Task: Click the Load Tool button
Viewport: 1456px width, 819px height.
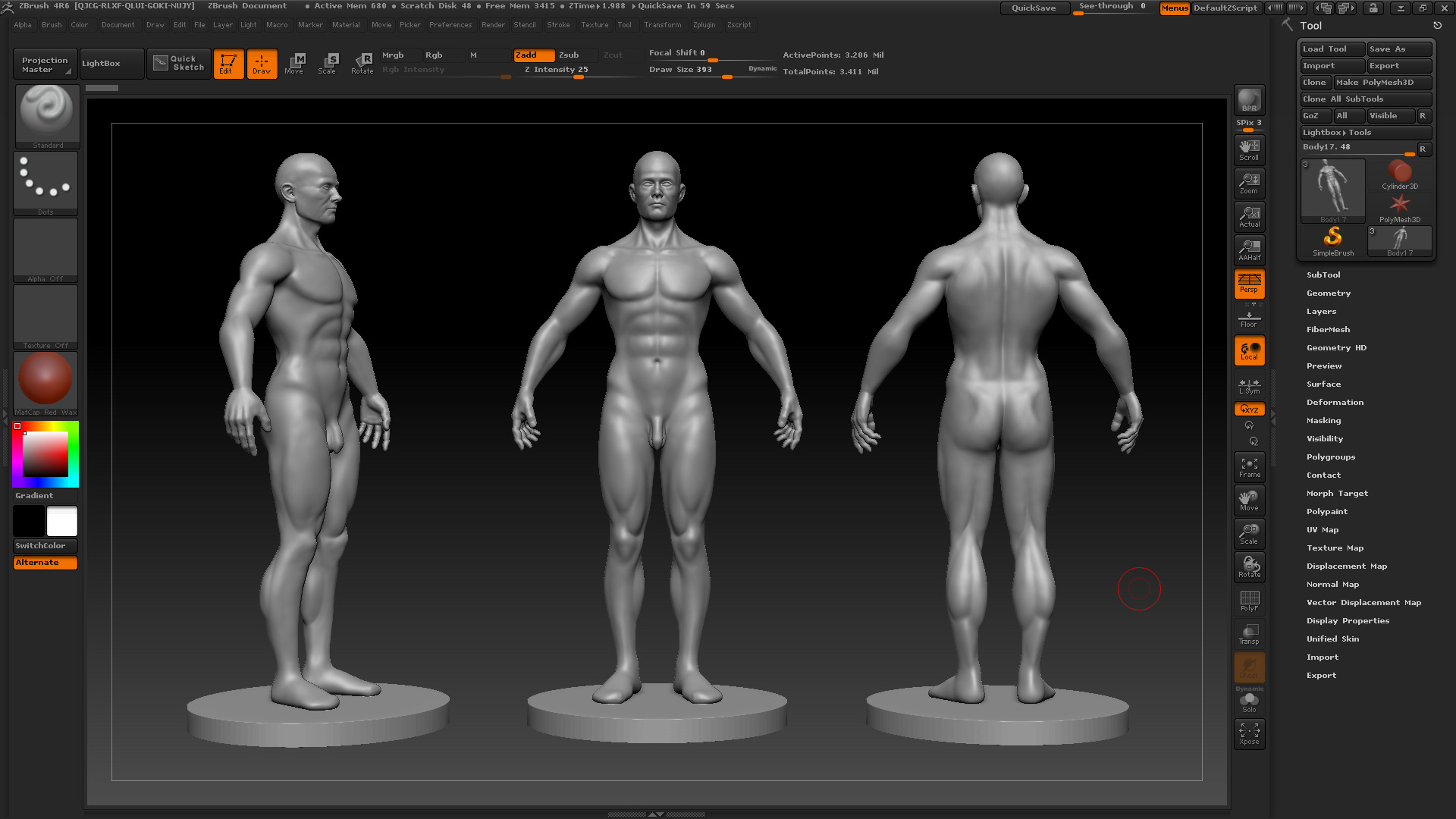Action: pos(1332,49)
